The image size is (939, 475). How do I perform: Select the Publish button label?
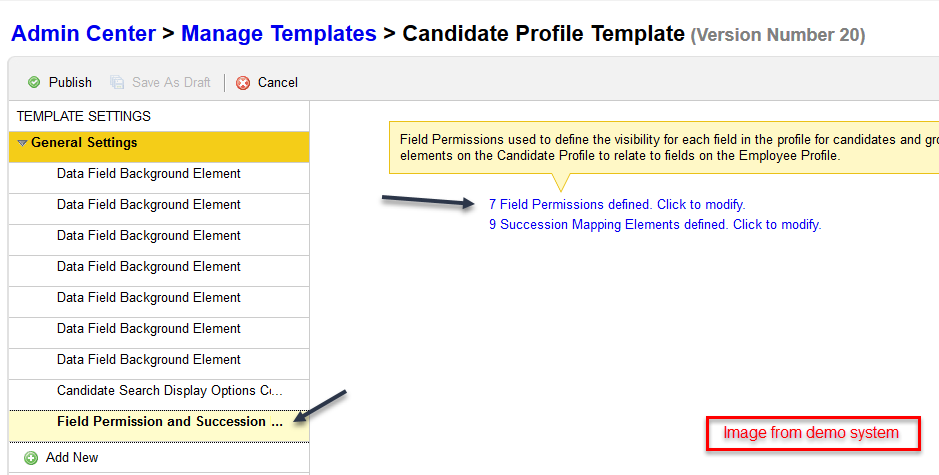70,82
